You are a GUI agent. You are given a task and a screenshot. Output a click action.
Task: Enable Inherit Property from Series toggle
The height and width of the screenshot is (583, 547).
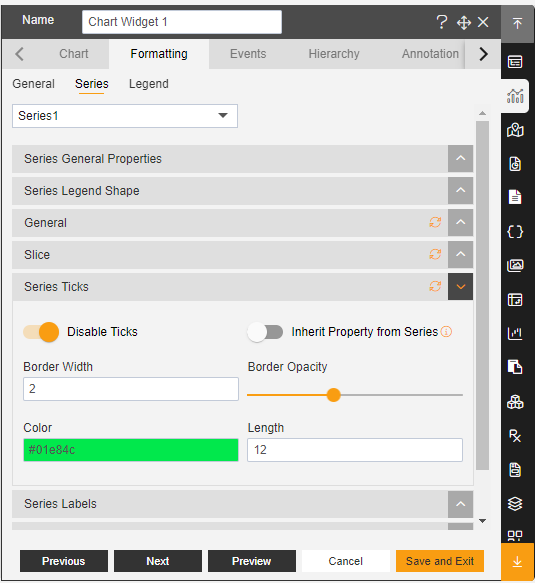point(265,332)
